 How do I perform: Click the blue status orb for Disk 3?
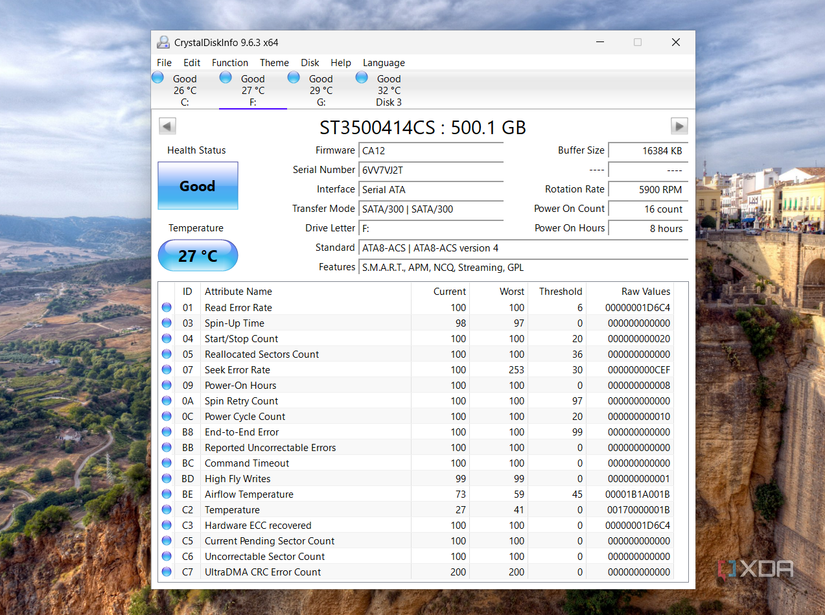tap(361, 77)
